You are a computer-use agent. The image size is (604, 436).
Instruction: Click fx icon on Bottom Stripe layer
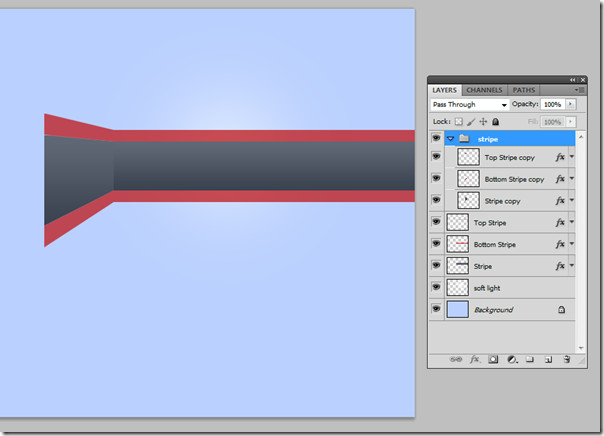560,244
